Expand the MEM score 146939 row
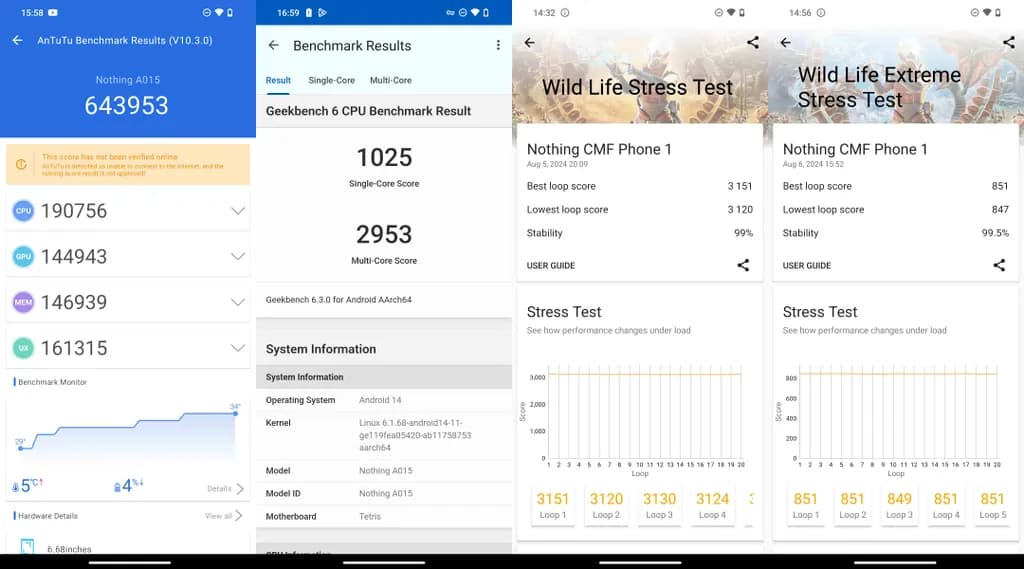1024x569 pixels. tap(237, 302)
